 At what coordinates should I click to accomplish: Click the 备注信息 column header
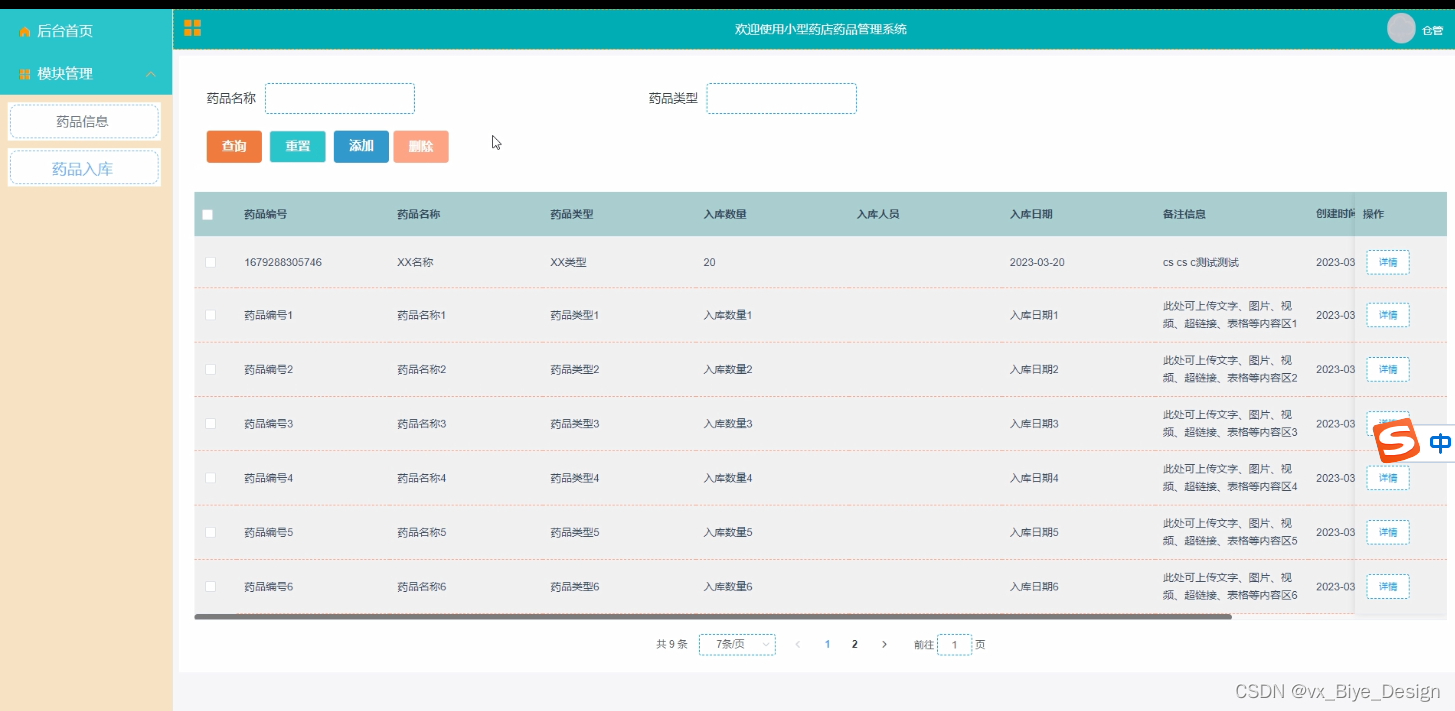[x=1184, y=214]
